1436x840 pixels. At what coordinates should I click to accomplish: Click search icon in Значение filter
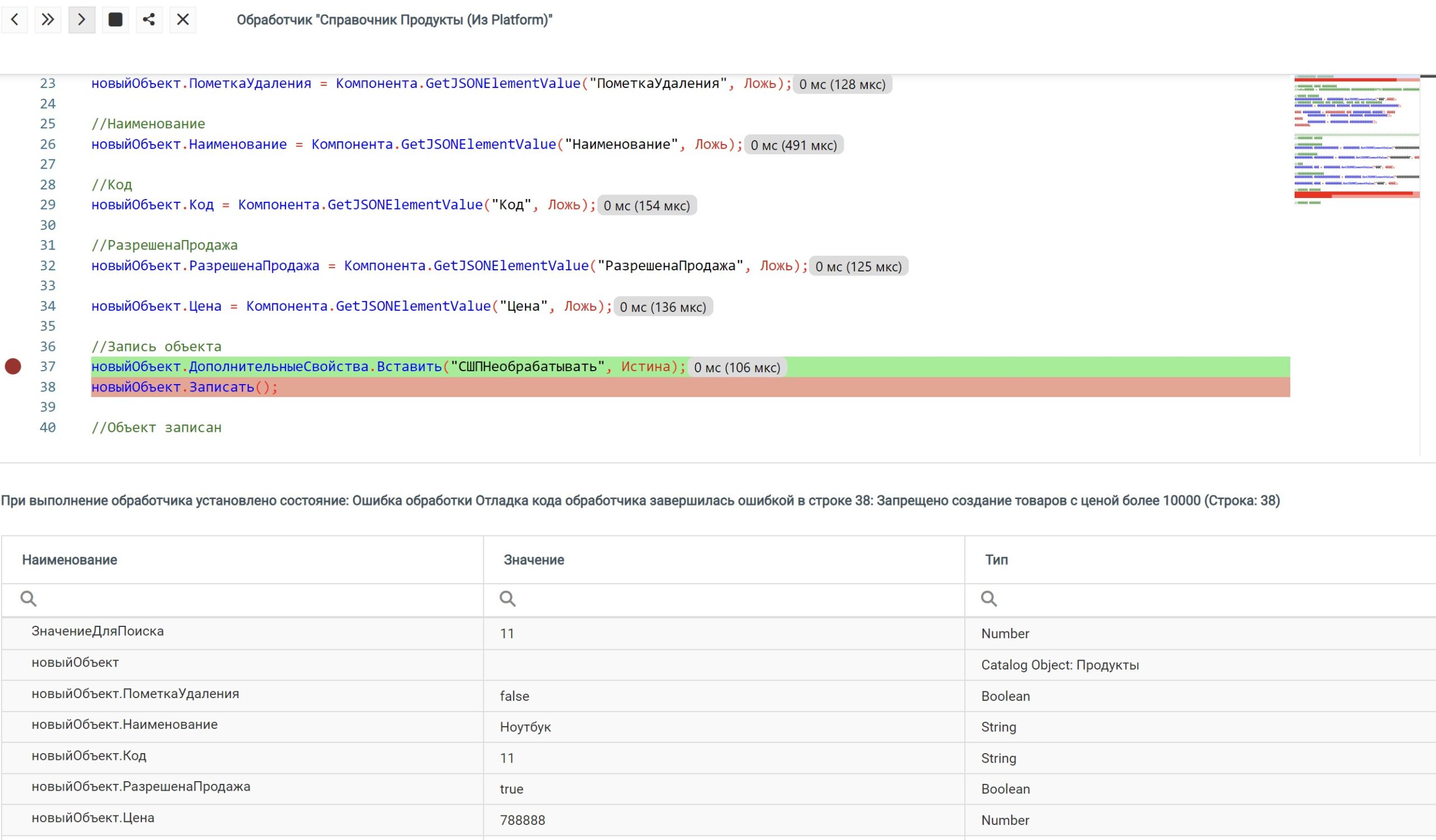pyautogui.click(x=507, y=598)
